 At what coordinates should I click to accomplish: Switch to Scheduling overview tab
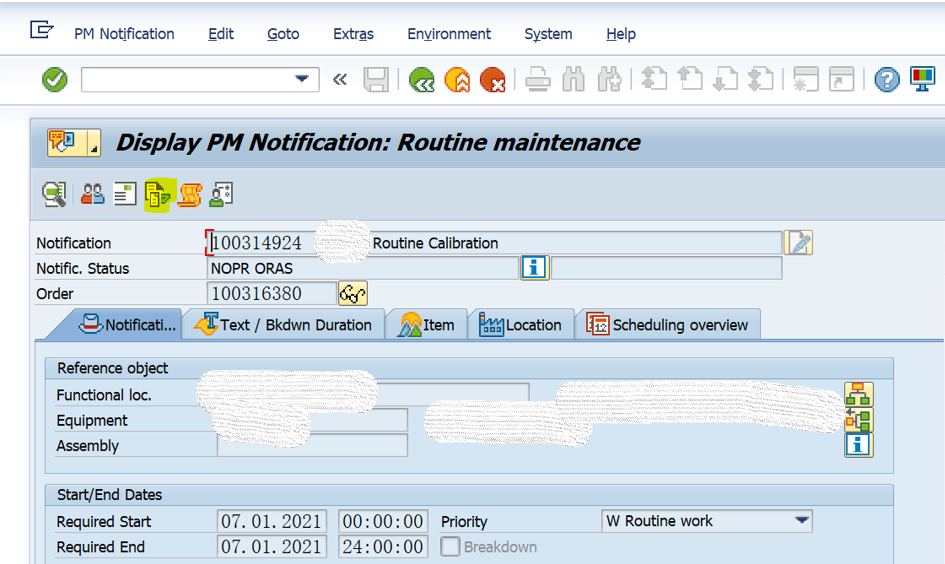tap(668, 325)
